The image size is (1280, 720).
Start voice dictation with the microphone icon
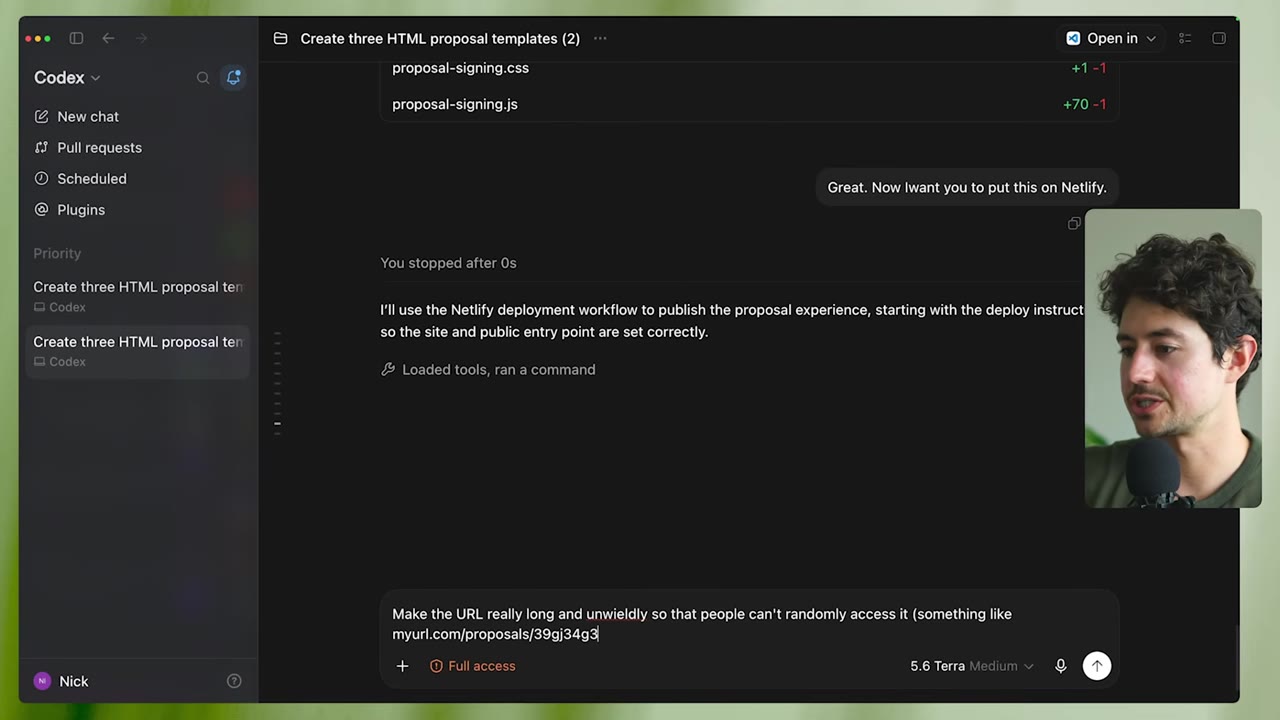(x=1061, y=666)
